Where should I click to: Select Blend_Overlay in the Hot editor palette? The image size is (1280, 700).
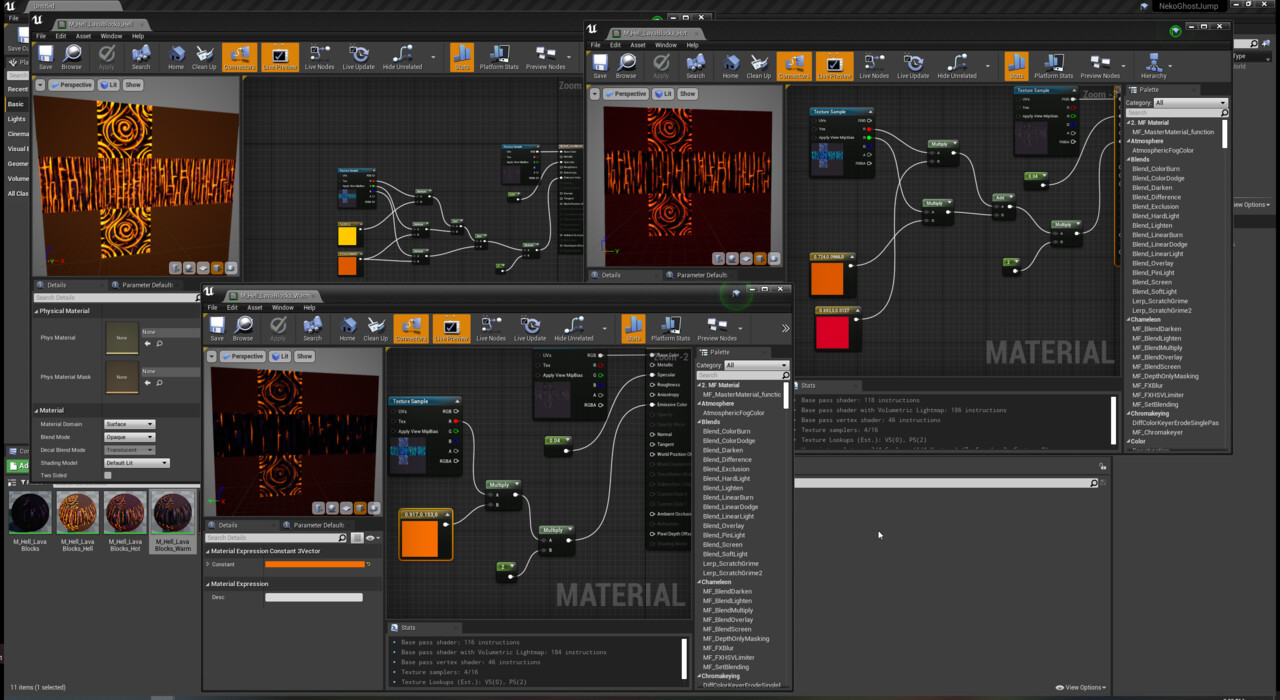[x=1154, y=263]
